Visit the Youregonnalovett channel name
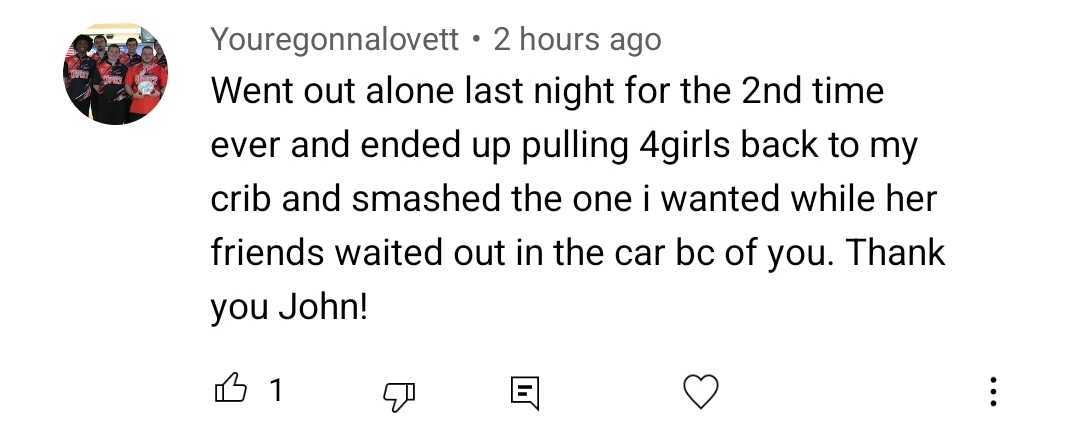 [335, 40]
